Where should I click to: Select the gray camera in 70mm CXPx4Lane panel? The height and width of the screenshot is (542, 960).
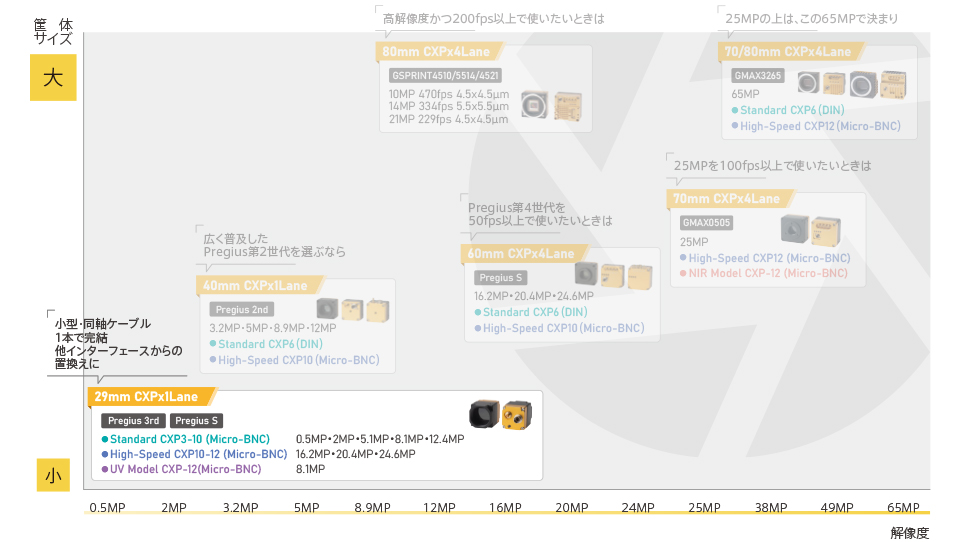[x=794, y=228]
